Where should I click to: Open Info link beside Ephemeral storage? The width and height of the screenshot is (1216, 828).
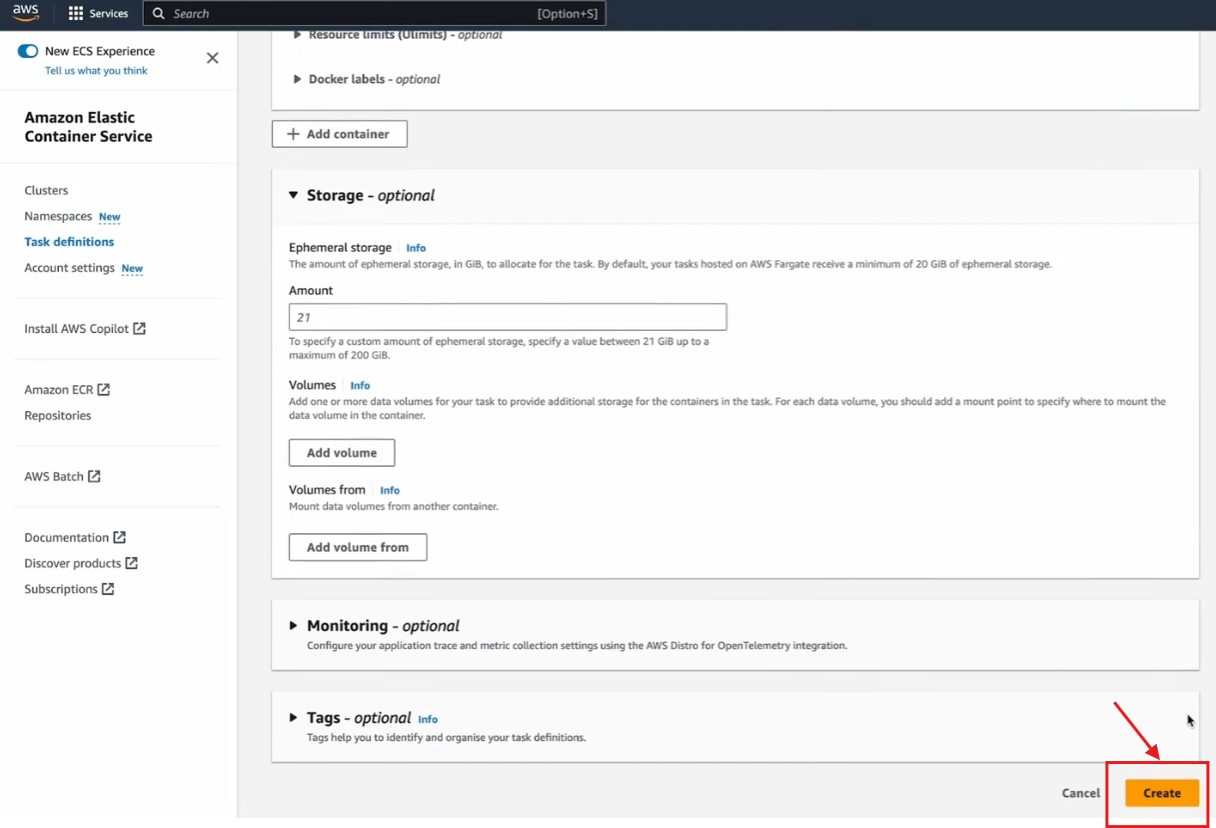pos(416,248)
